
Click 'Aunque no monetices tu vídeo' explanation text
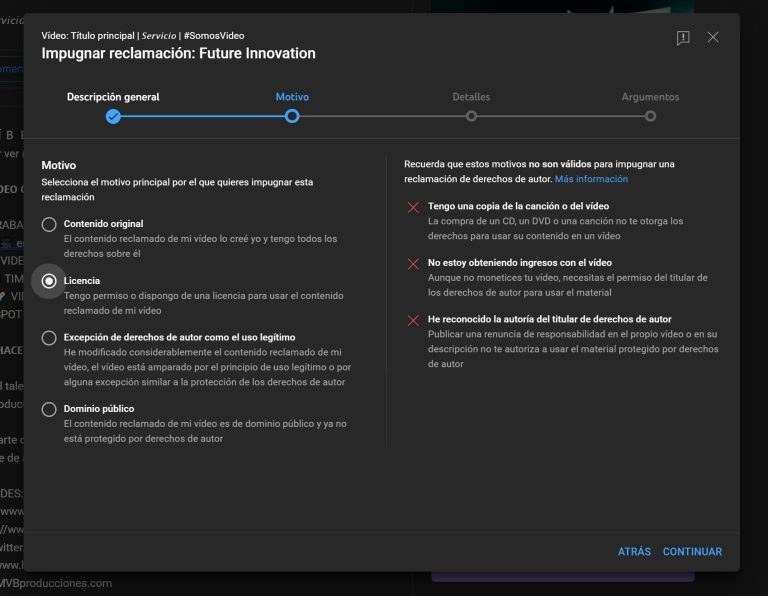point(568,285)
